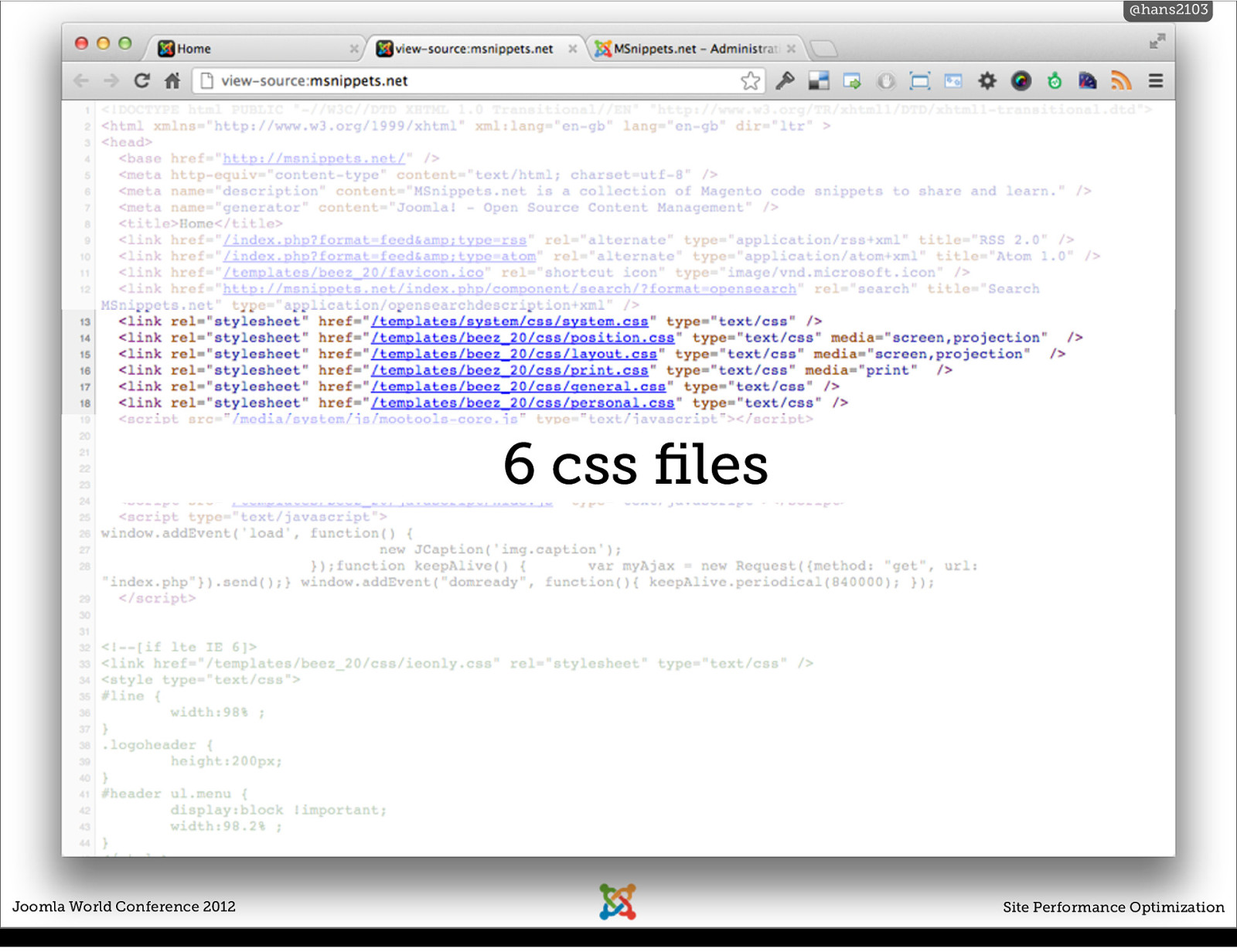
Task: Reload the view-source page
Action: point(141,80)
